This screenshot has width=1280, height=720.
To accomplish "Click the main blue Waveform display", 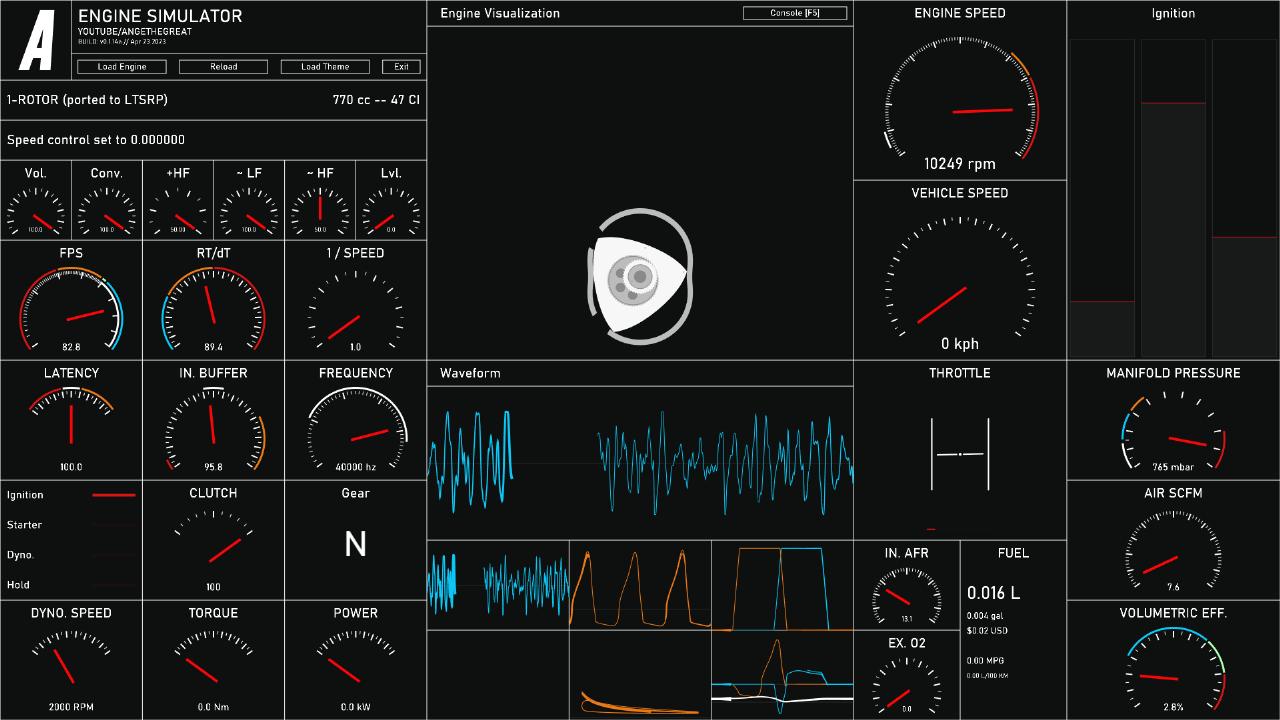I will (x=640, y=462).
